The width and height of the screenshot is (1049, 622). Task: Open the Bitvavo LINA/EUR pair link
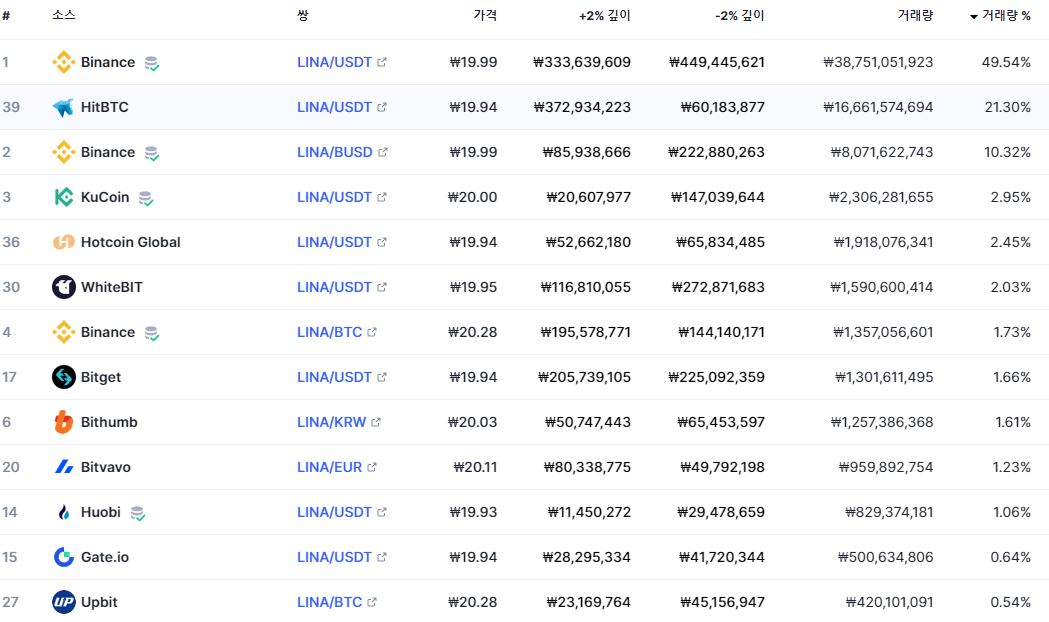coord(329,467)
